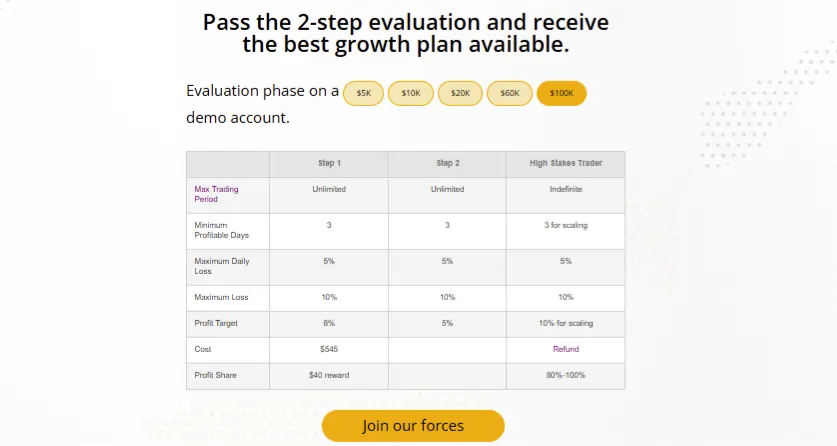
Task: Choose the $20K account size option
Action: pyautogui.click(x=460, y=93)
